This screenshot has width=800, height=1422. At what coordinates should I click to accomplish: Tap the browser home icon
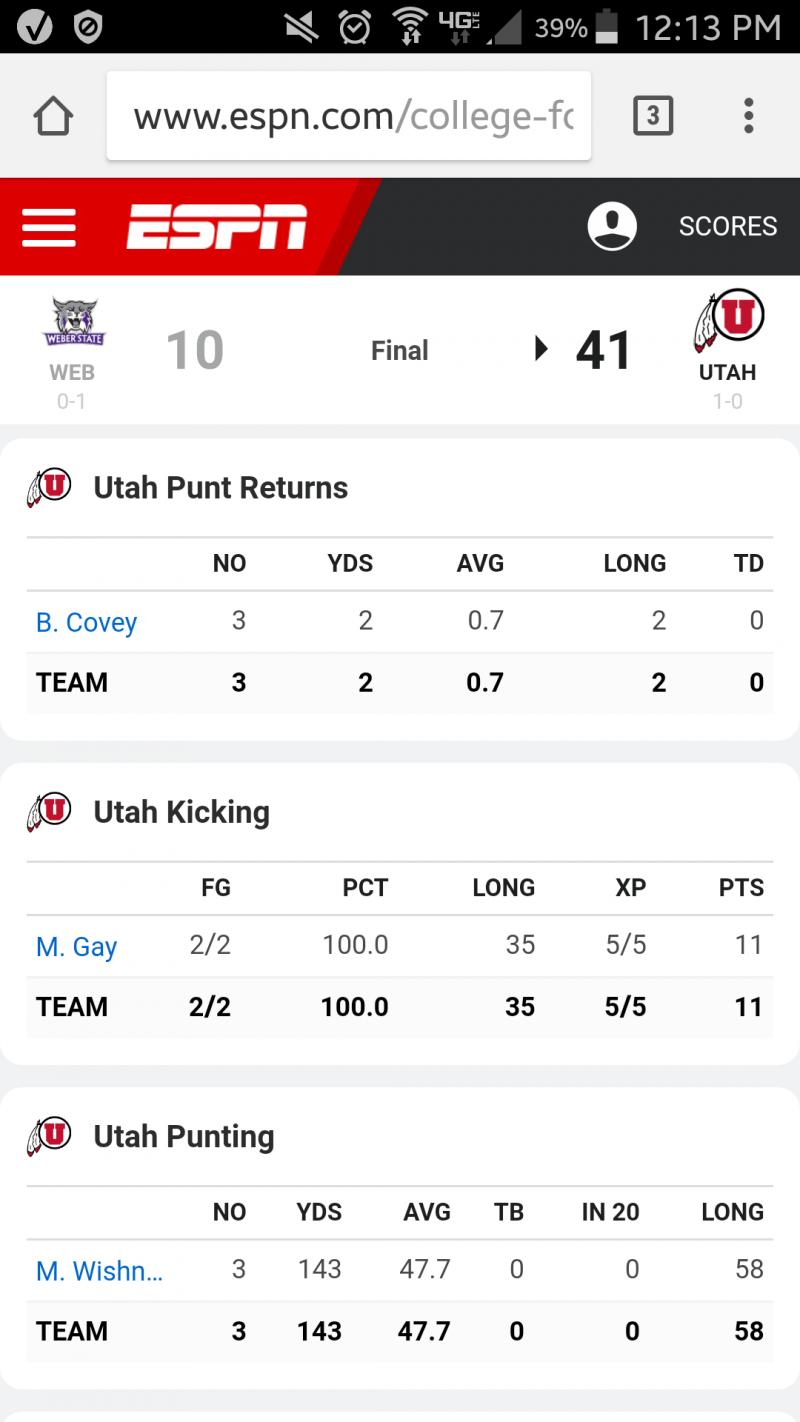click(53, 117)
